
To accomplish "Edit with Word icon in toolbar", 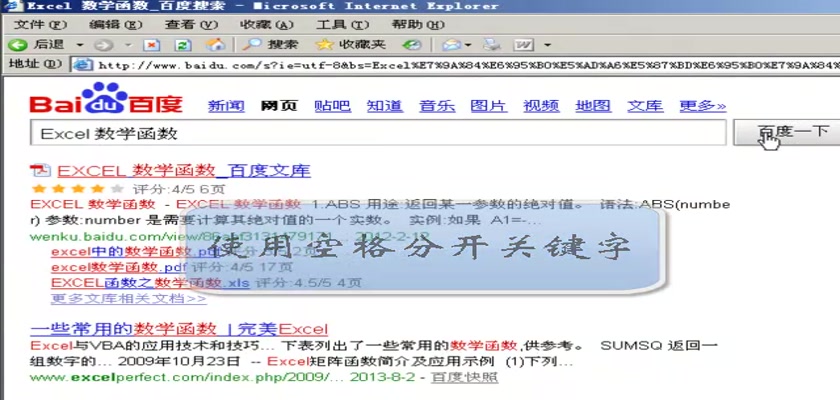I will click(x=523, y=45).
